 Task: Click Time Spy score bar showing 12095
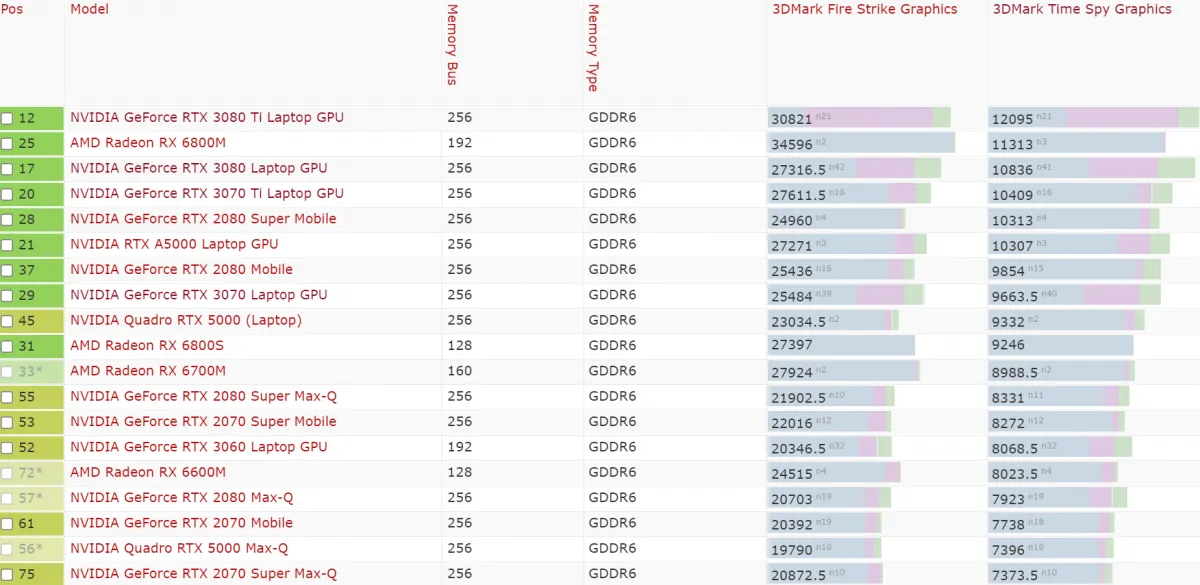coord(1094,118)
